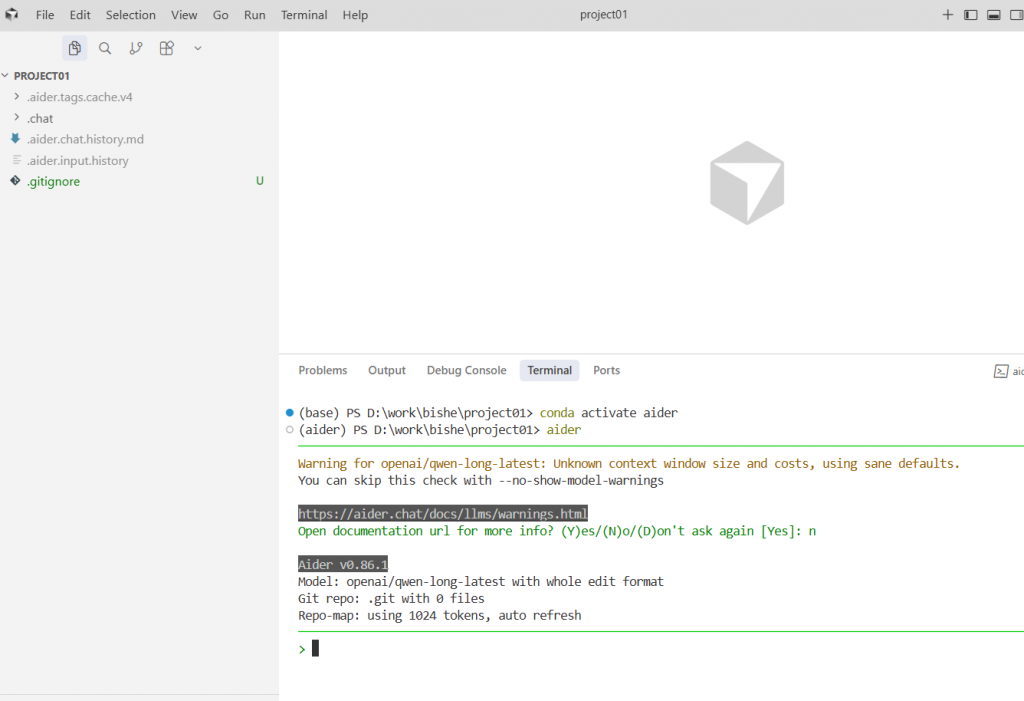Expand the .chat folder

(x=40, y=118)
